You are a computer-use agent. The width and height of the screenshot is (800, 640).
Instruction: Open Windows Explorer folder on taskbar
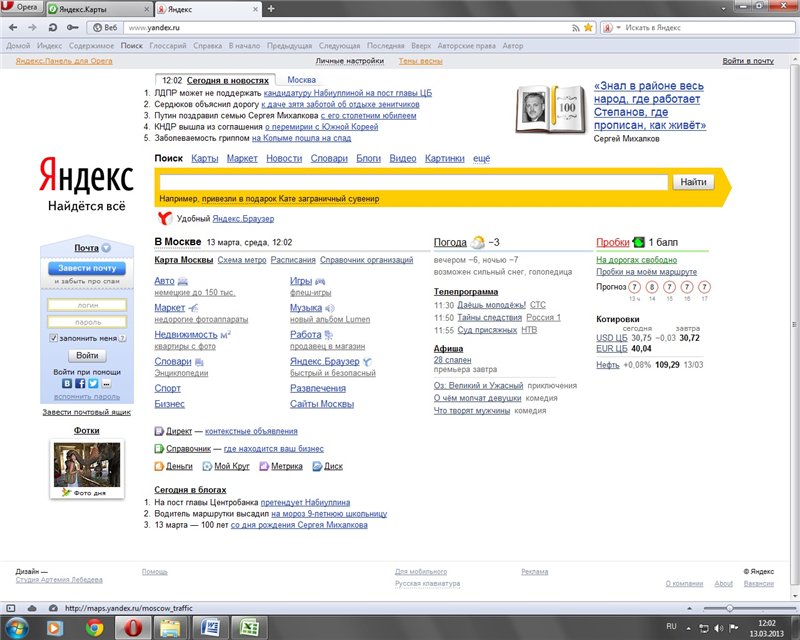click(170, 627)
